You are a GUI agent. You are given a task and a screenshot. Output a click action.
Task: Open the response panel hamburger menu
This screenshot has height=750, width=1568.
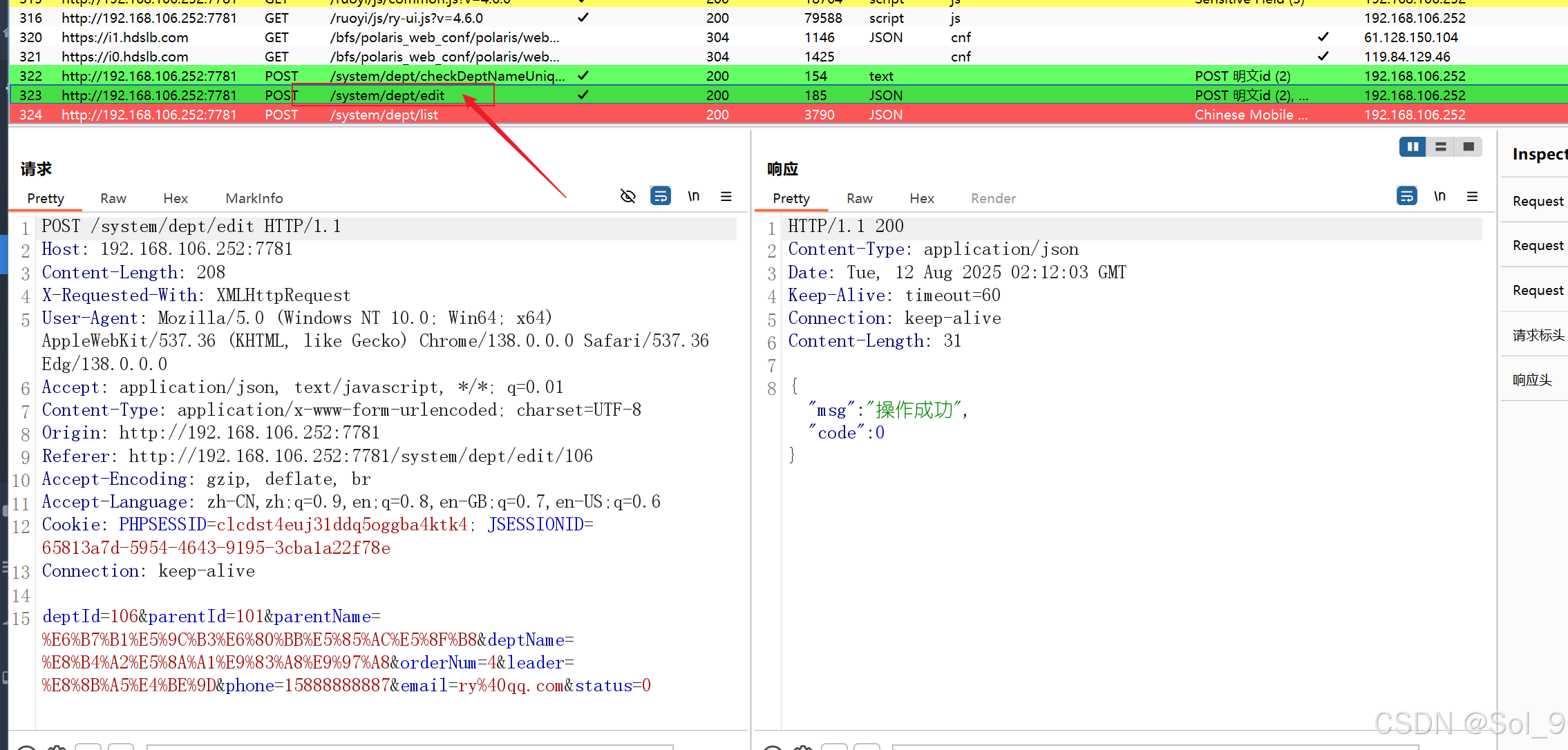[1473, 196]
